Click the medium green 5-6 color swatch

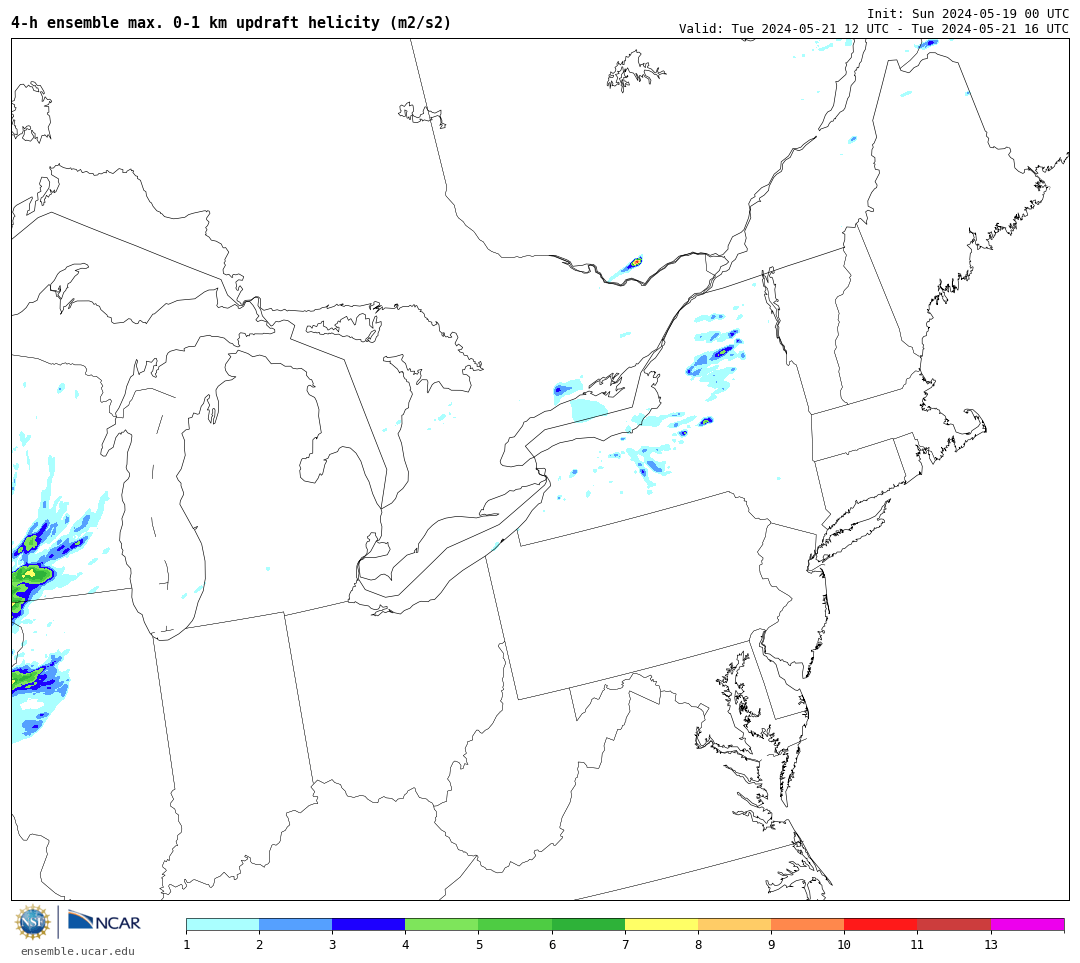[x=515, y=924]
